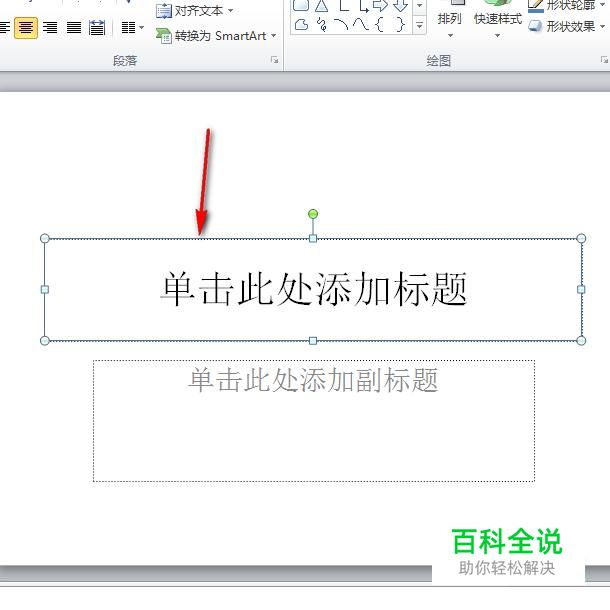The height and width of the screenshot is (610, 610).
Task: Apply left text alignment
Action: [x=5, y=28]
